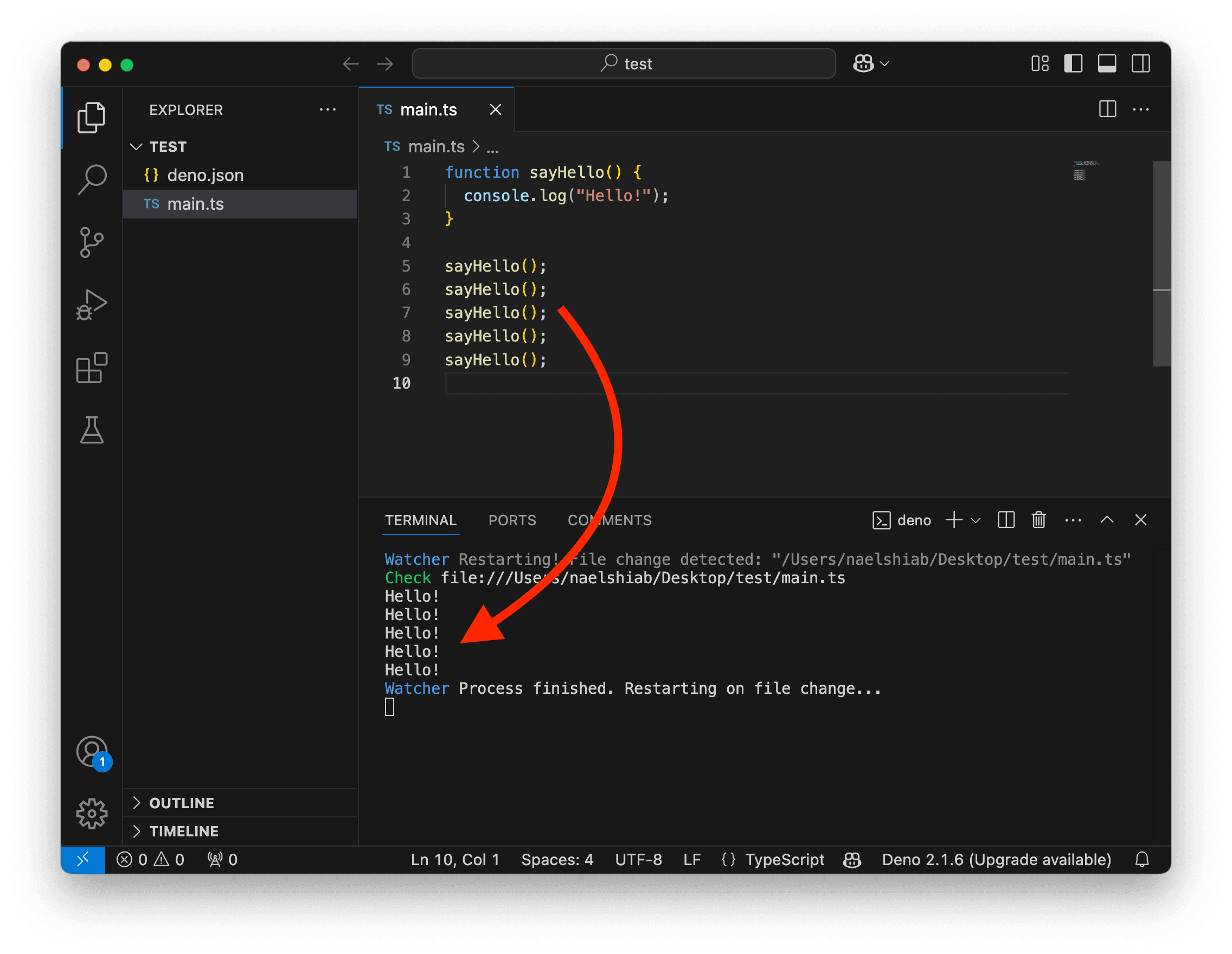Open the Explorer view in activity bar
Screen dimensions: 1232x954
[x=92, y=117]
